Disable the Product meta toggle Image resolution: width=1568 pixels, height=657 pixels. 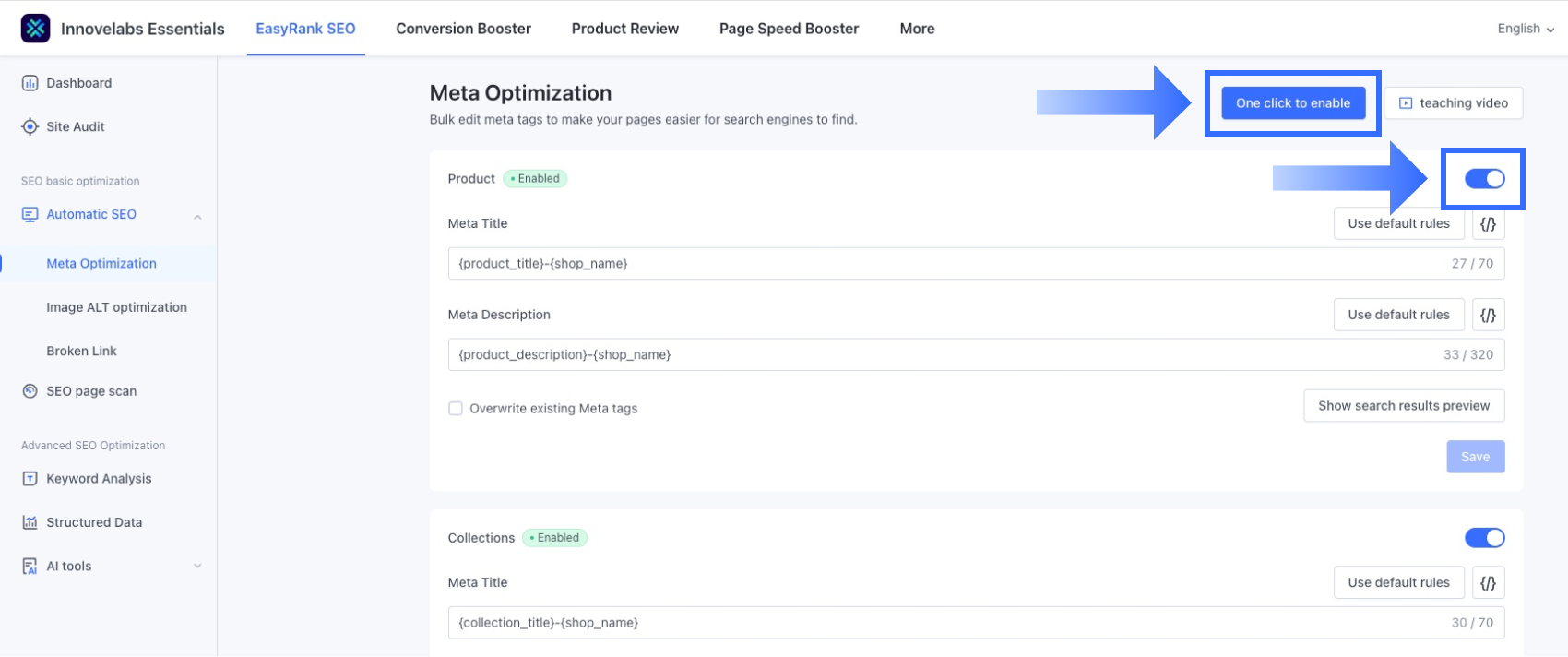click(1484, 179)
